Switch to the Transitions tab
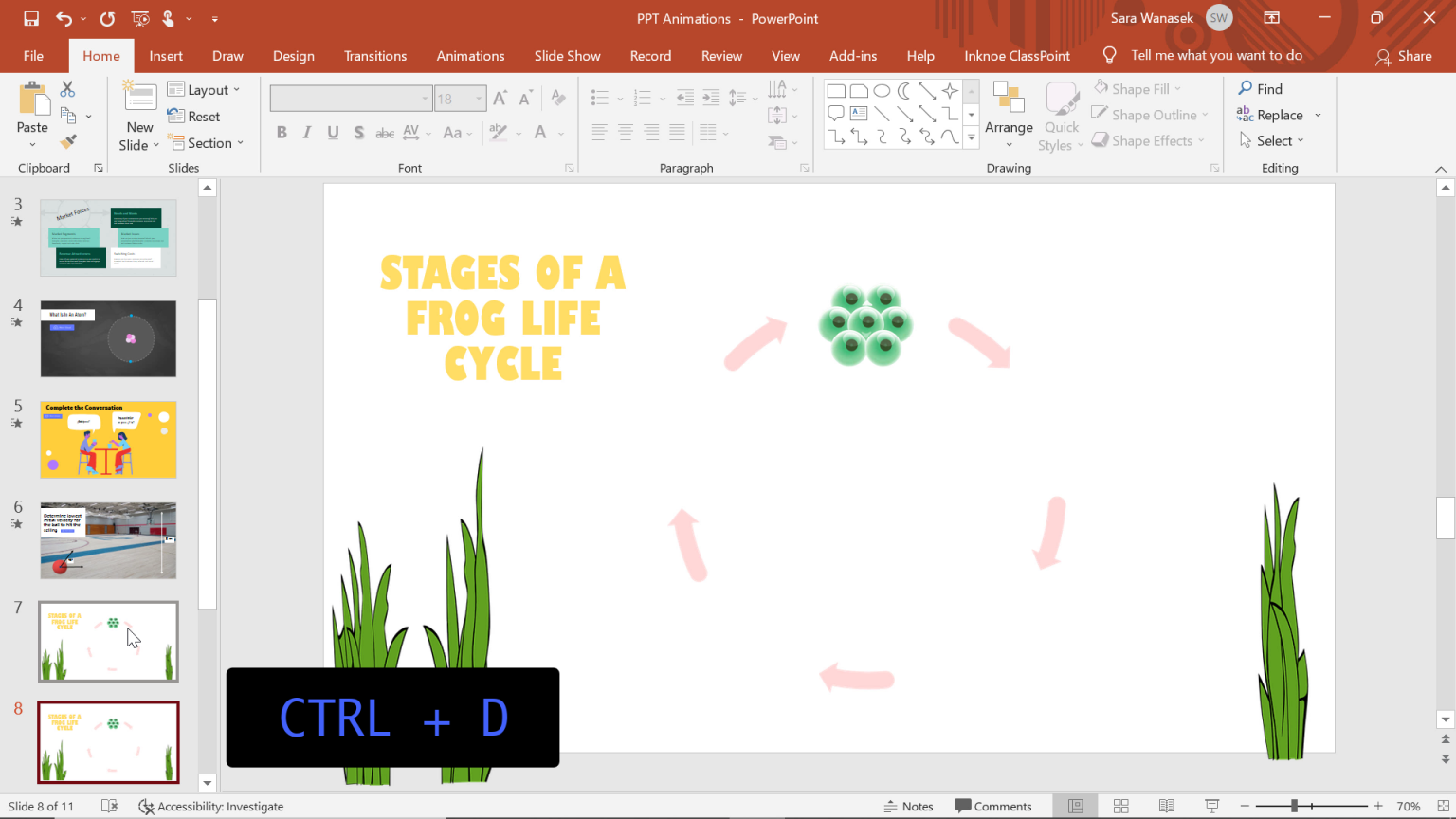Screen dimensions: 1456x819 (375, 56)
